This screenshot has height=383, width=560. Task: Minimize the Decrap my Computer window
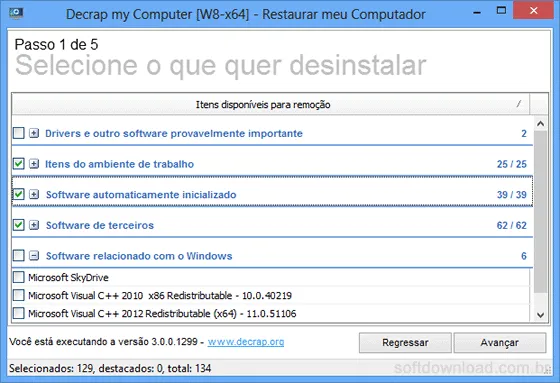(x=477, y=12)
